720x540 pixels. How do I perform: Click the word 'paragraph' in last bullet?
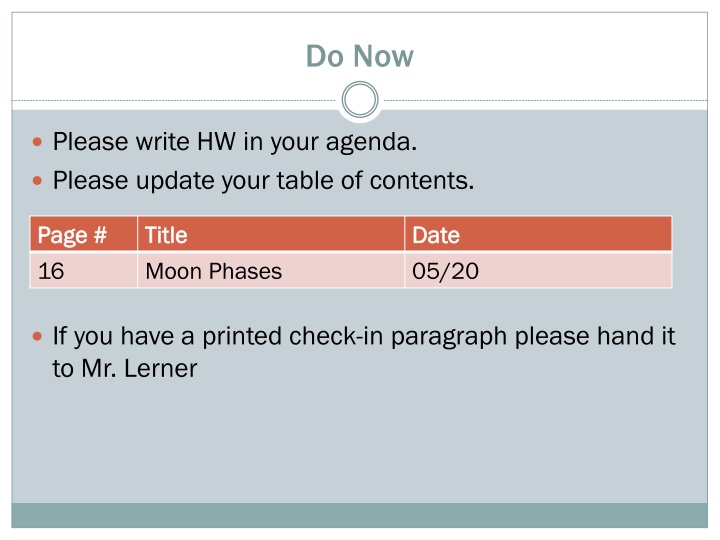pos(449,338)
